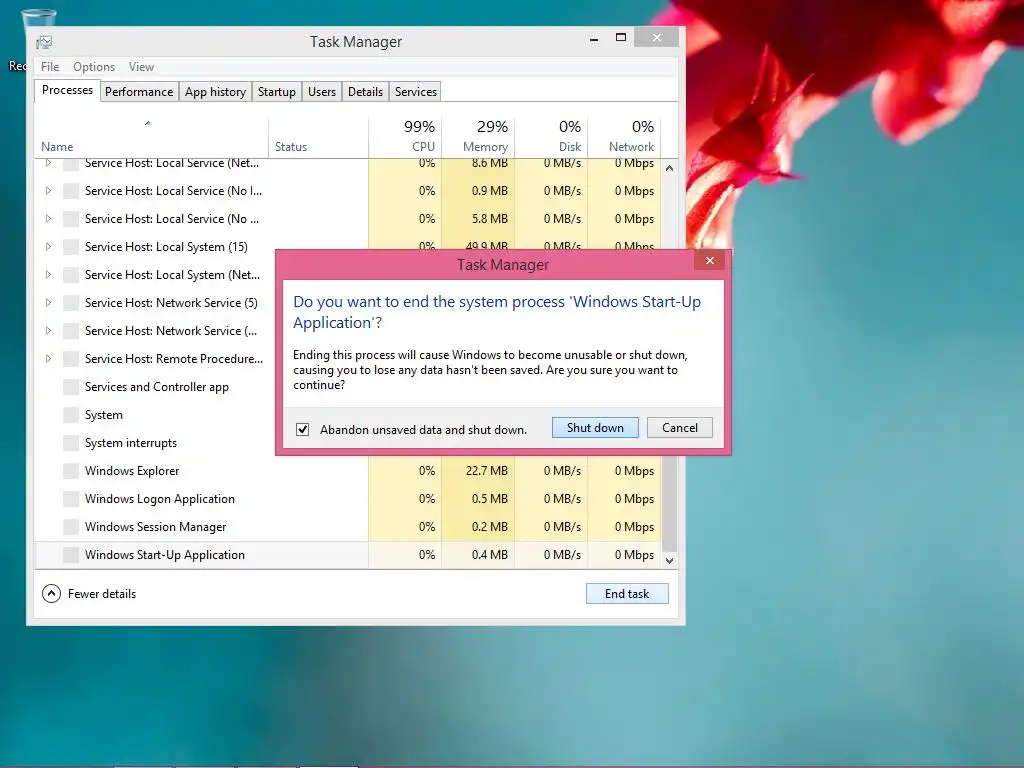Expand Service Host: Network Service (5)
1024x768 pixels.
click(x=48, y=303)
